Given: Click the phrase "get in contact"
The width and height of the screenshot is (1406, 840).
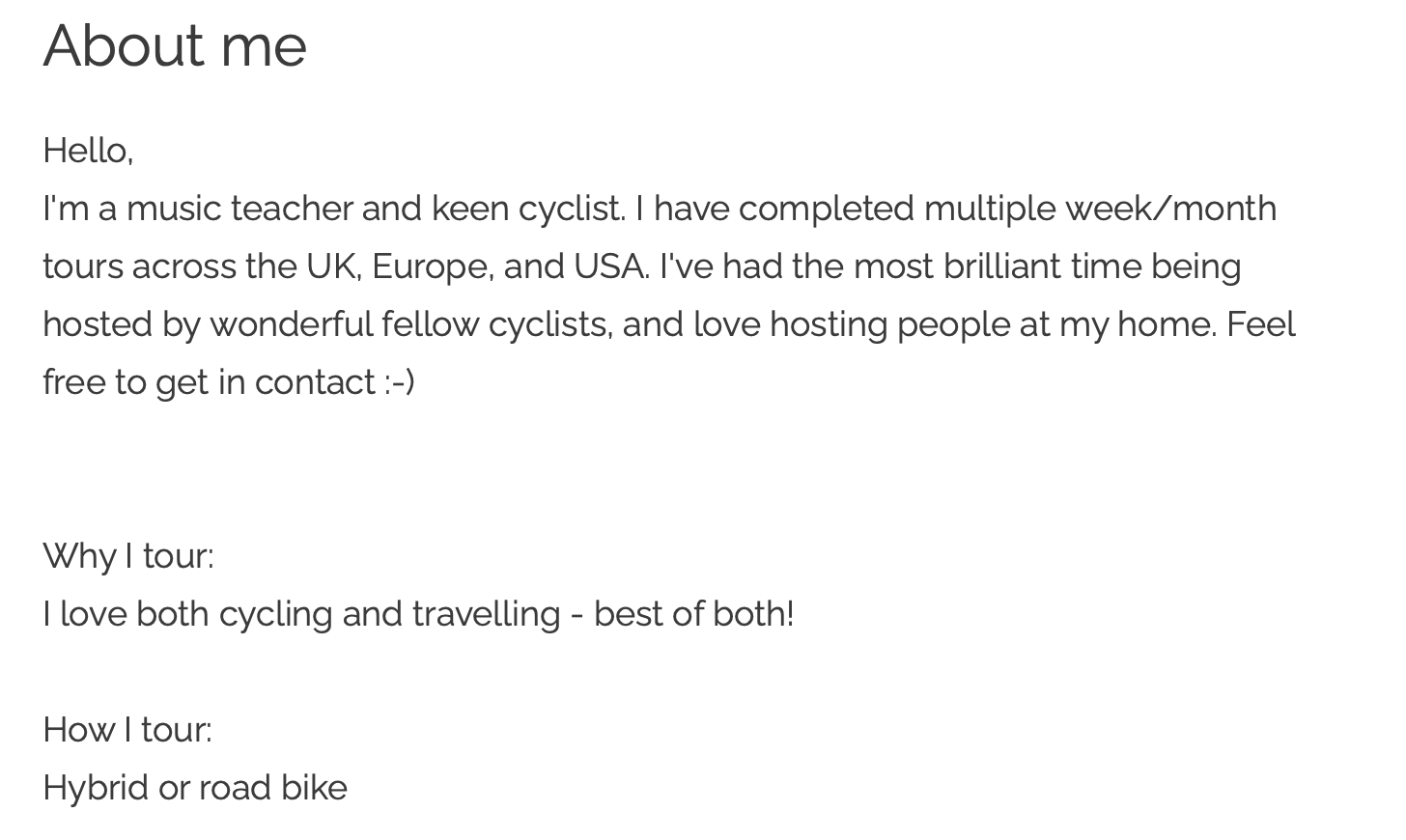Looking at the screenshot, I should tap(265, 382).
